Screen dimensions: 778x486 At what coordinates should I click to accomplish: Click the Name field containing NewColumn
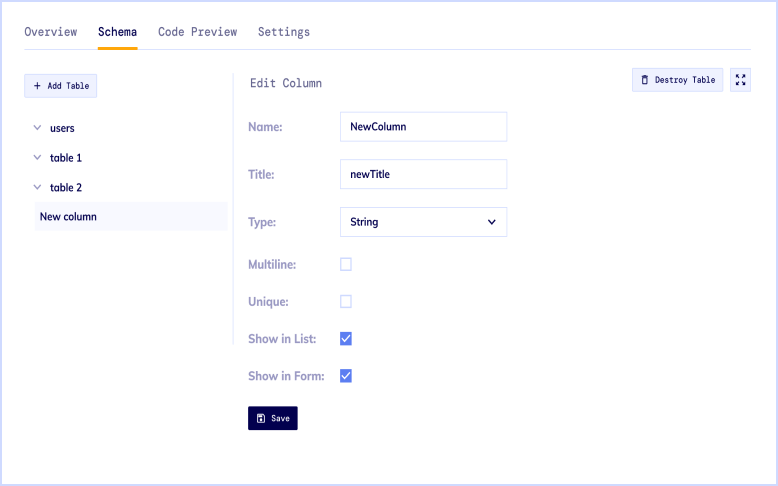pyautogui.click(x=423, y=127)
